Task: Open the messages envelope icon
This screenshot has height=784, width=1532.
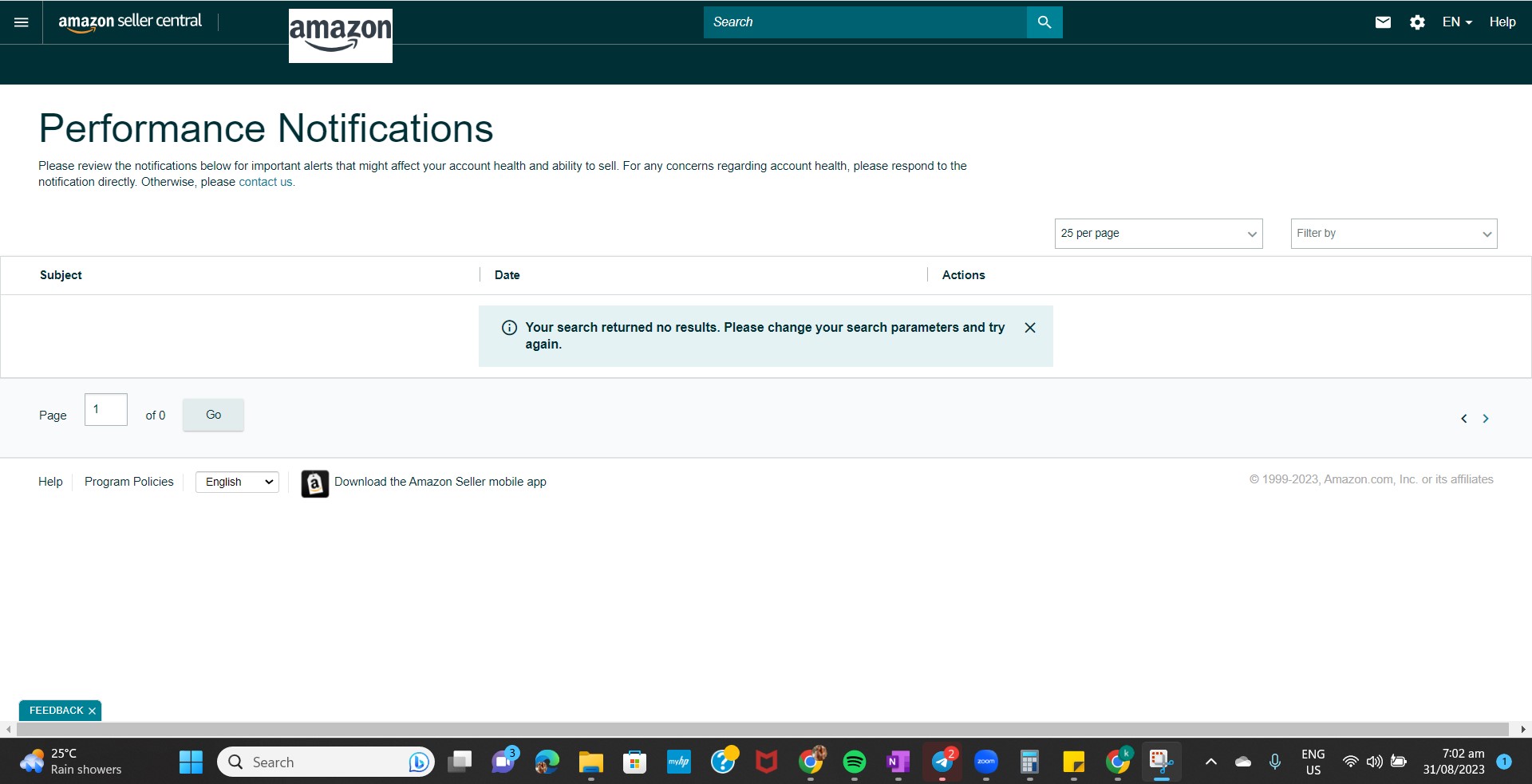Action: [1384, 22]
